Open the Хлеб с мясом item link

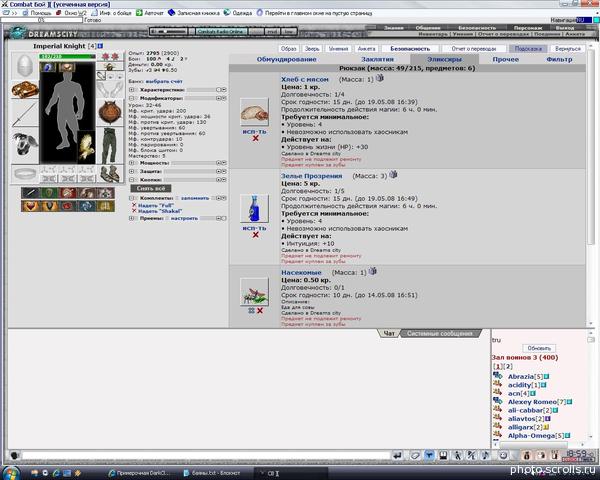[x=305, y=79]
